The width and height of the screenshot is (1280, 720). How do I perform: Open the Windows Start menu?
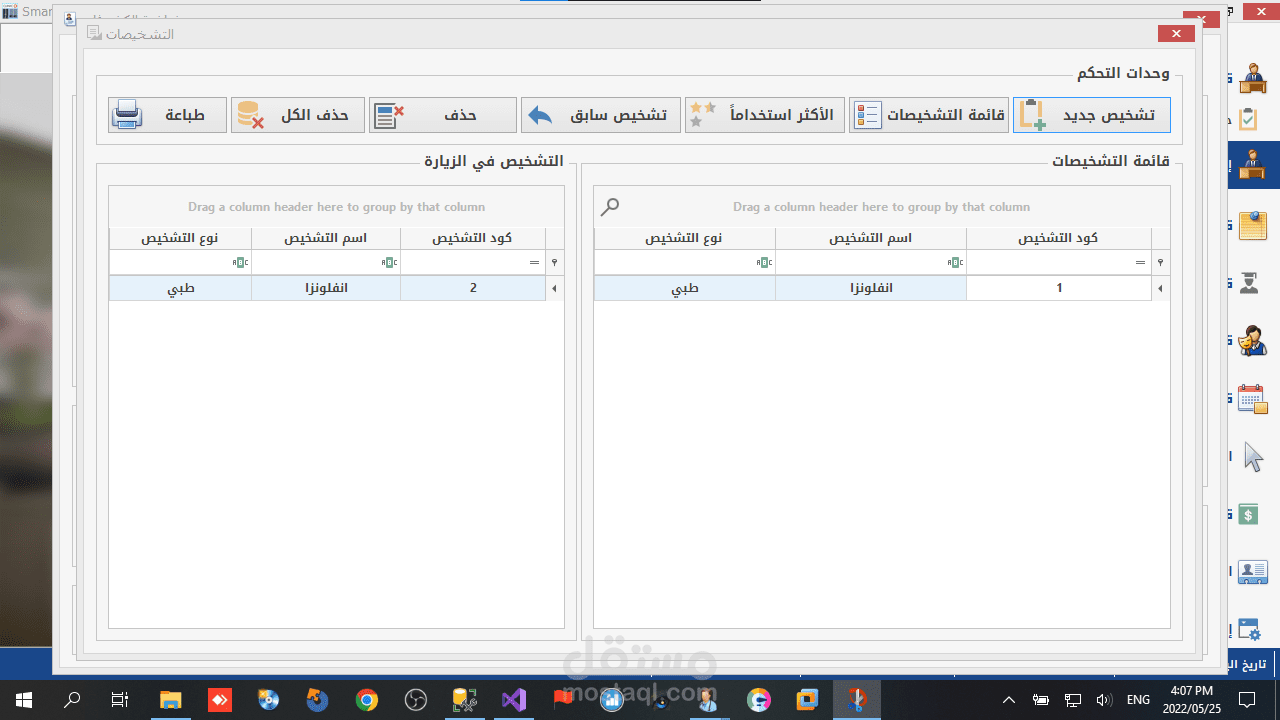point(24,700)
